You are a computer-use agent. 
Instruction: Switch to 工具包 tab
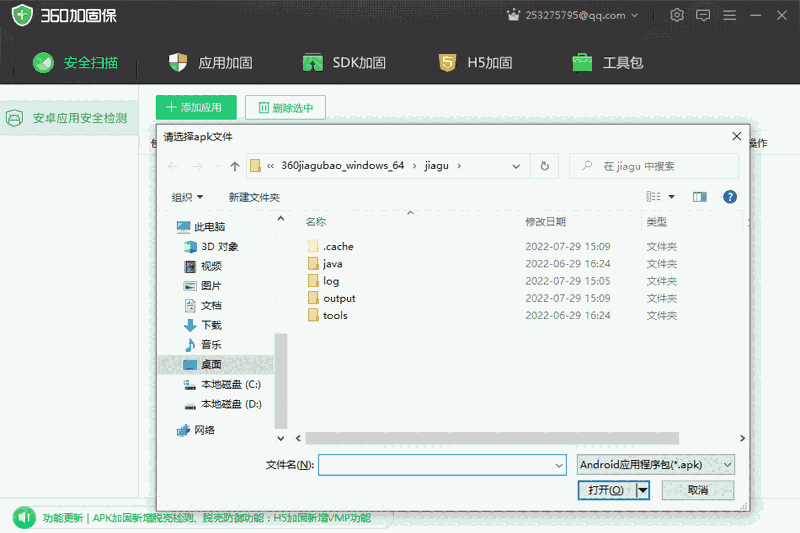[x=608, y=63]
